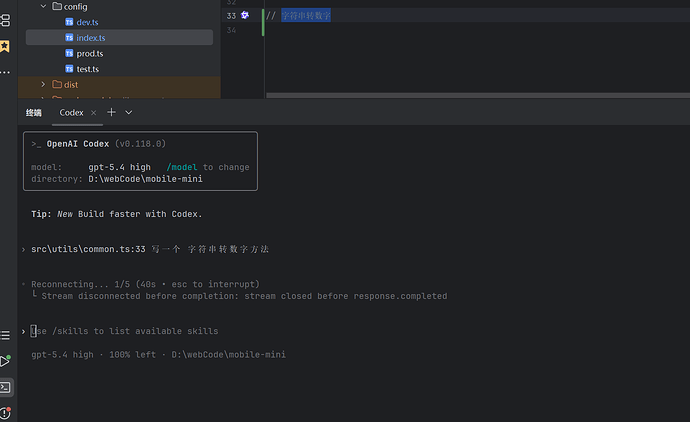Open the Services run icon in sidebar

(5, 361)
